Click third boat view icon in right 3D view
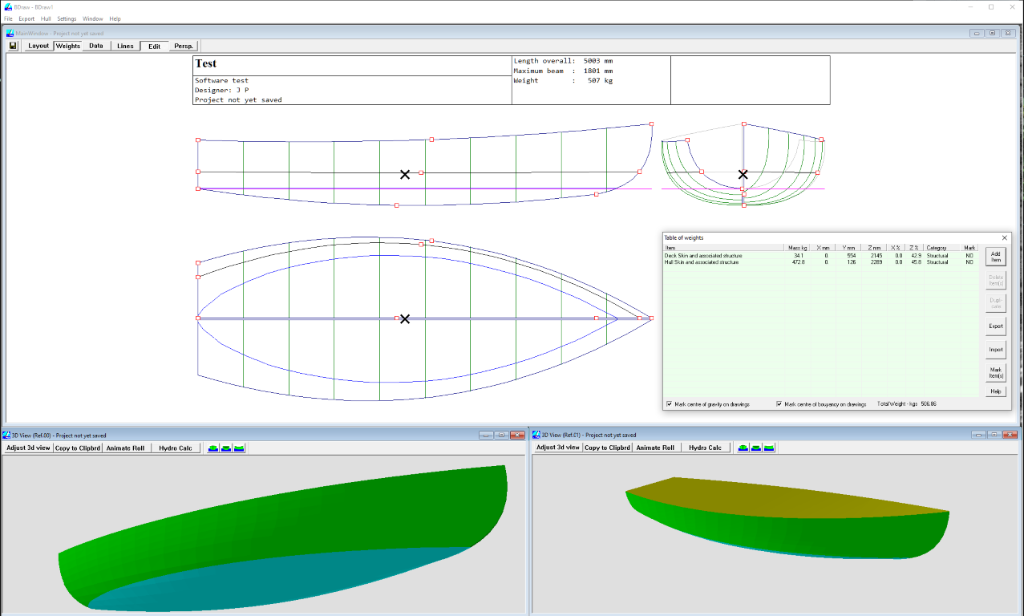Image resolution: width=1024 pixels, height=616 pixels. tap(770, 448)
